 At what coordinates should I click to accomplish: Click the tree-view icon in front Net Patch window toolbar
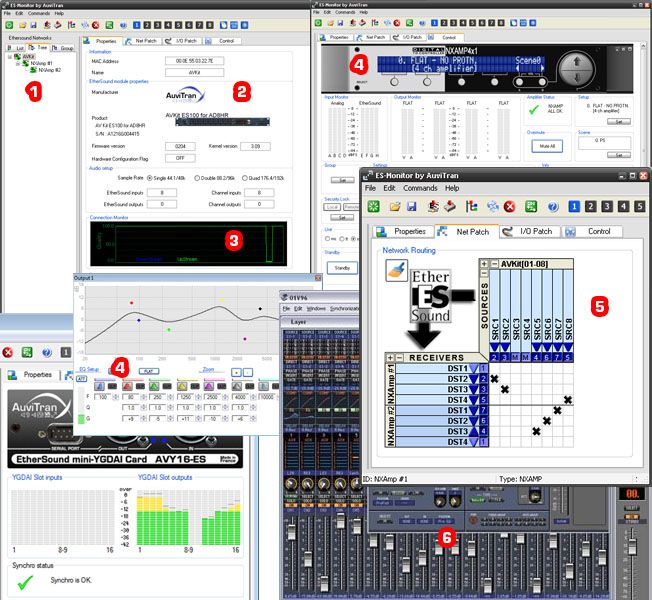[472, 206]
